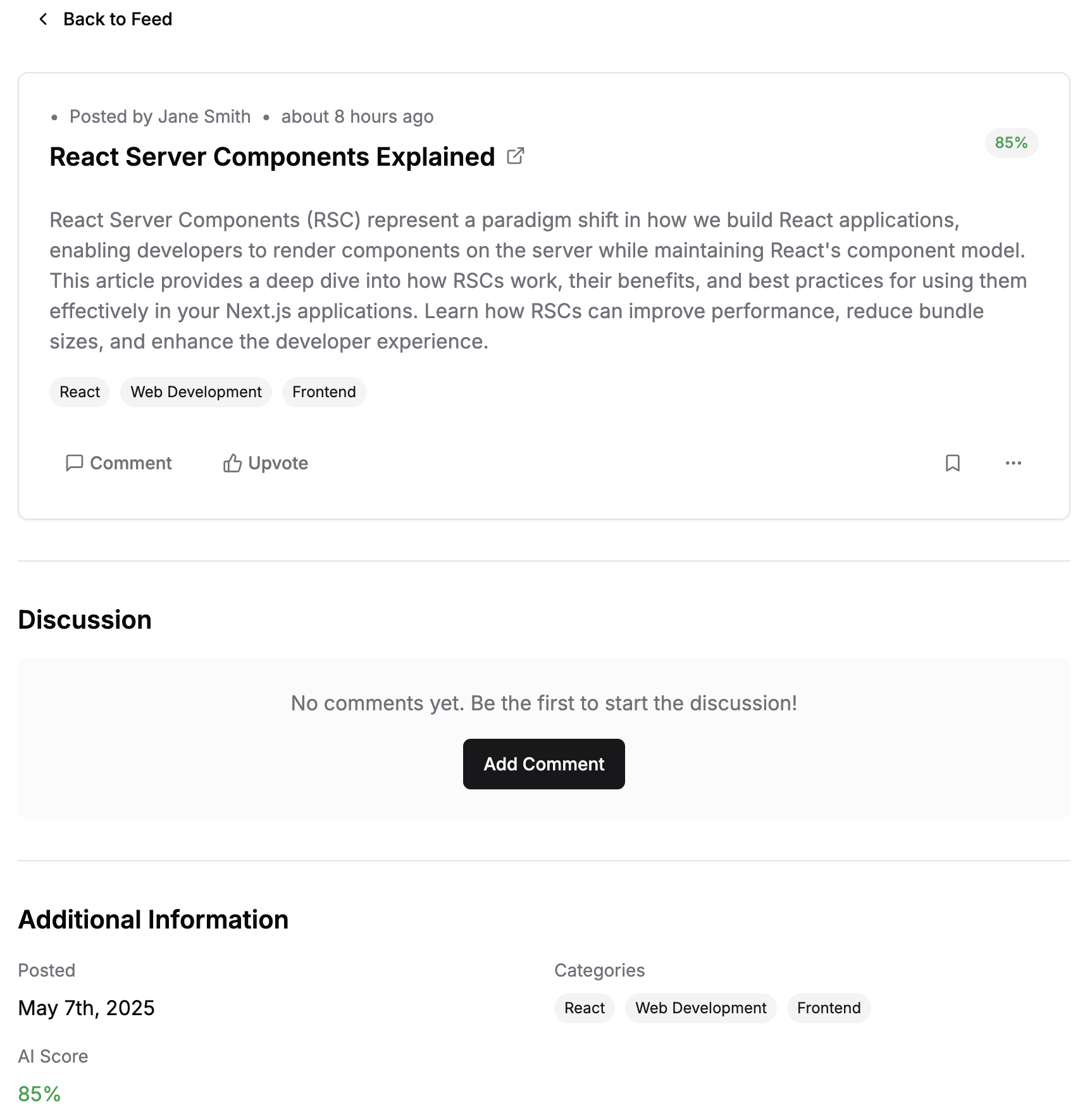
Task: Open the three-dot more options menu
Action: (x=1013, y=463)
